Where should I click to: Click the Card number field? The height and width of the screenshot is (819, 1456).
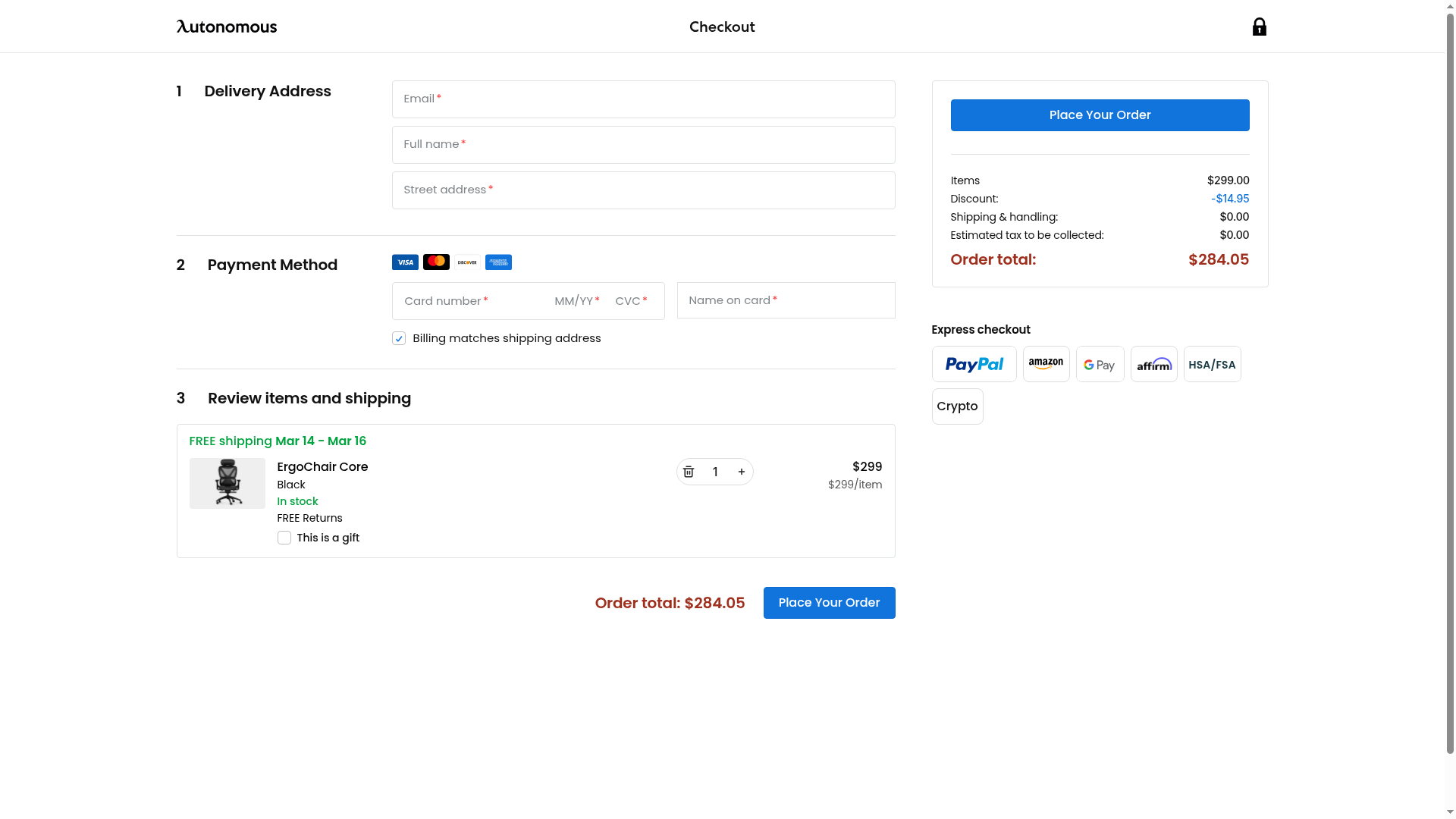coord(470,301)
